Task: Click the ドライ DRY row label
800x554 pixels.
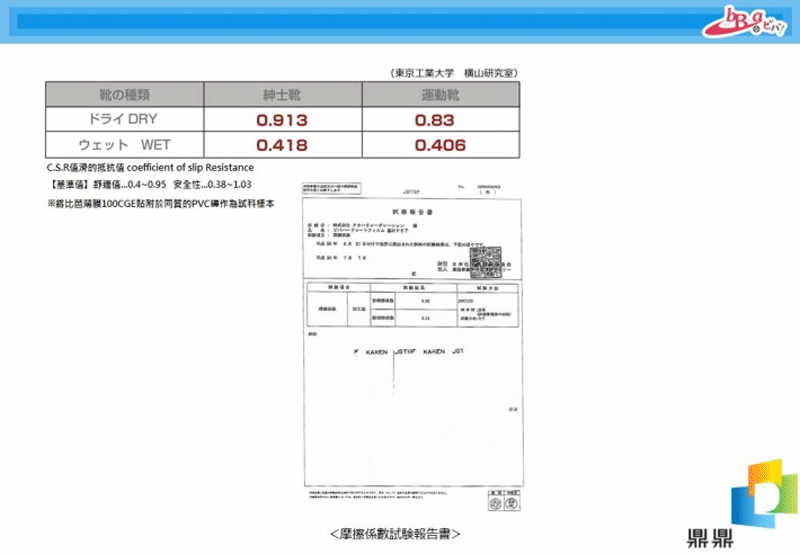Action: [x=124, y=119]
